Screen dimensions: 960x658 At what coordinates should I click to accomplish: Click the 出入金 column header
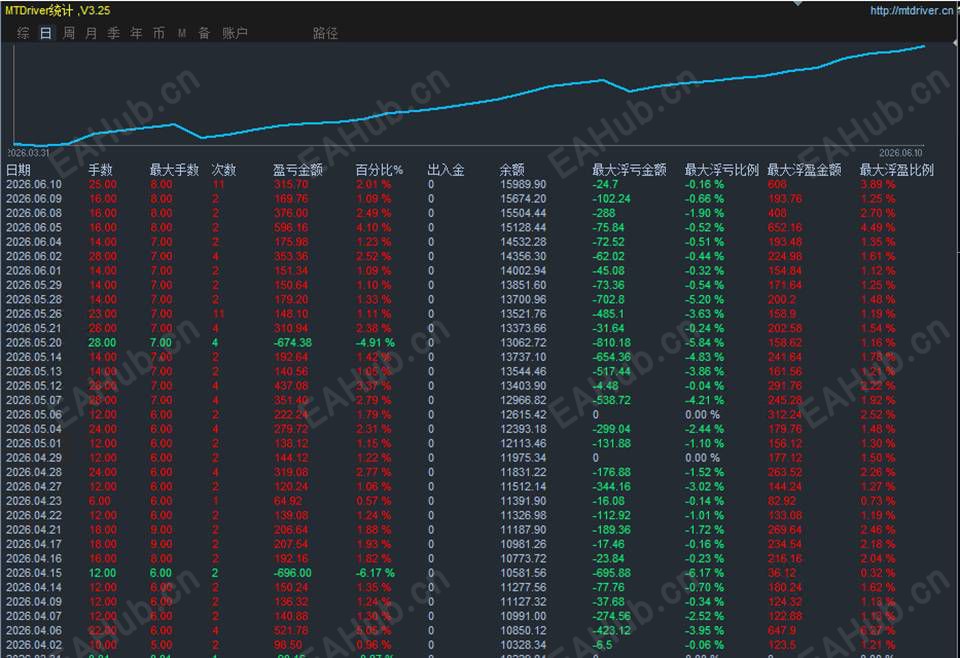tap(446, 170)
